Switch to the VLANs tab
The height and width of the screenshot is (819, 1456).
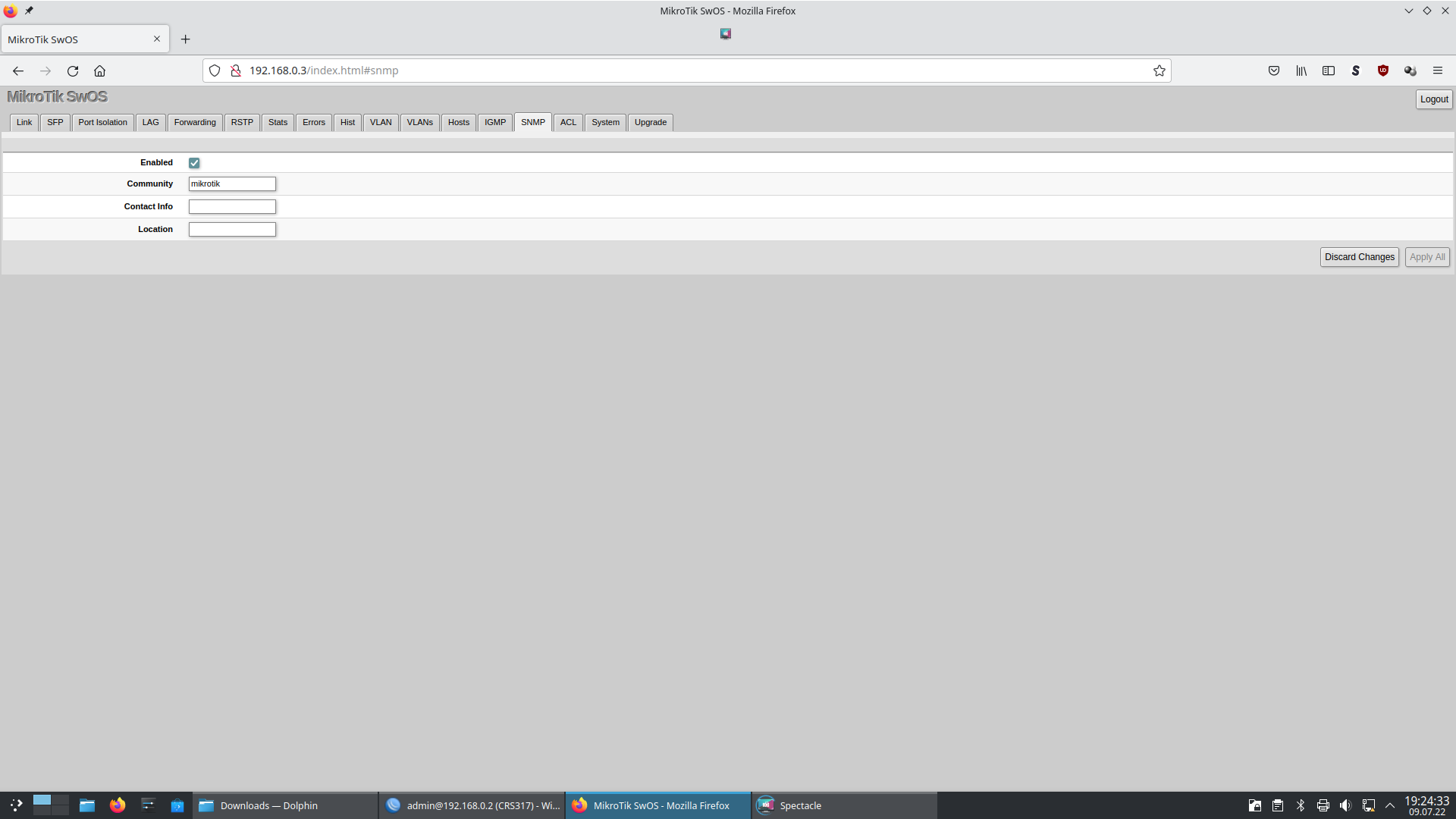pos(419,122)
